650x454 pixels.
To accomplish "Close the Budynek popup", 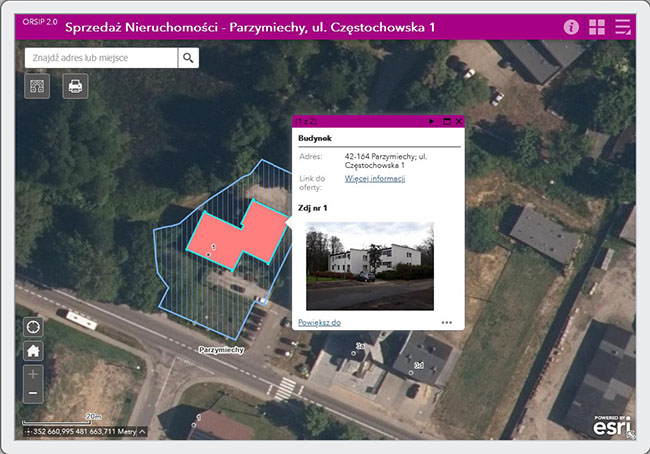I will [x=459, y=121].
